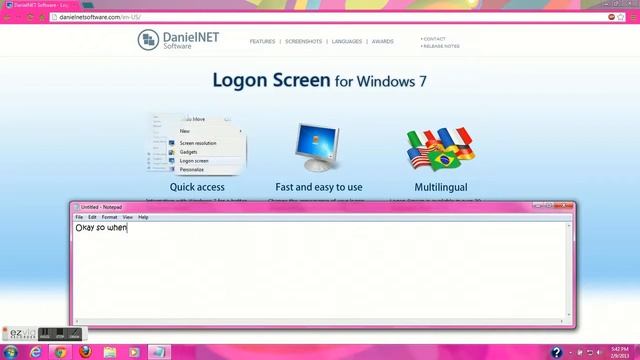Open Notepad's View menu

pyautogui.click(x=128, y=218)
